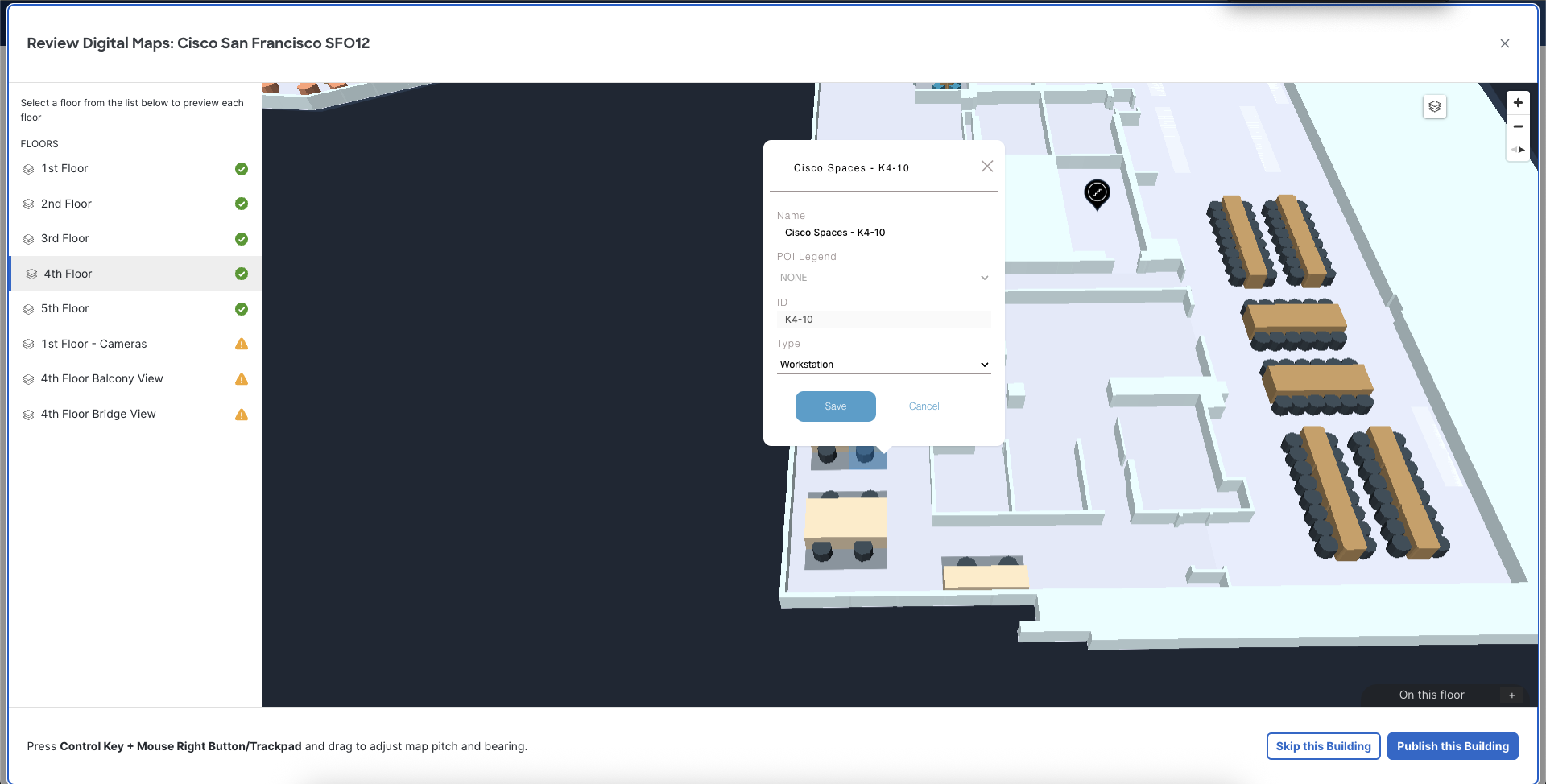
Task: Click inside the Name field for K4-10
Action: coord(883,232)
